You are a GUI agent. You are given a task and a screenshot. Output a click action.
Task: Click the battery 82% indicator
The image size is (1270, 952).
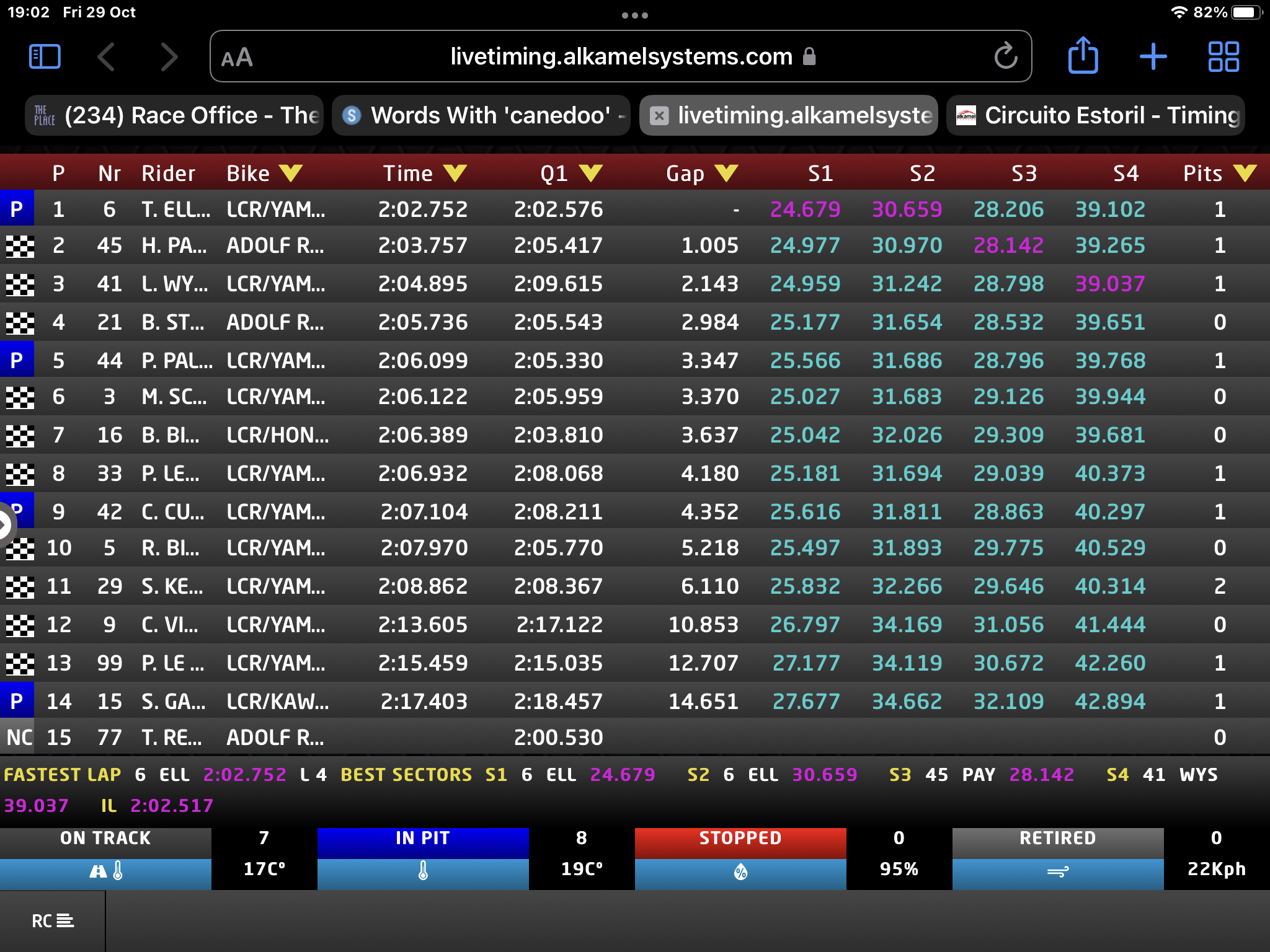1228,12
